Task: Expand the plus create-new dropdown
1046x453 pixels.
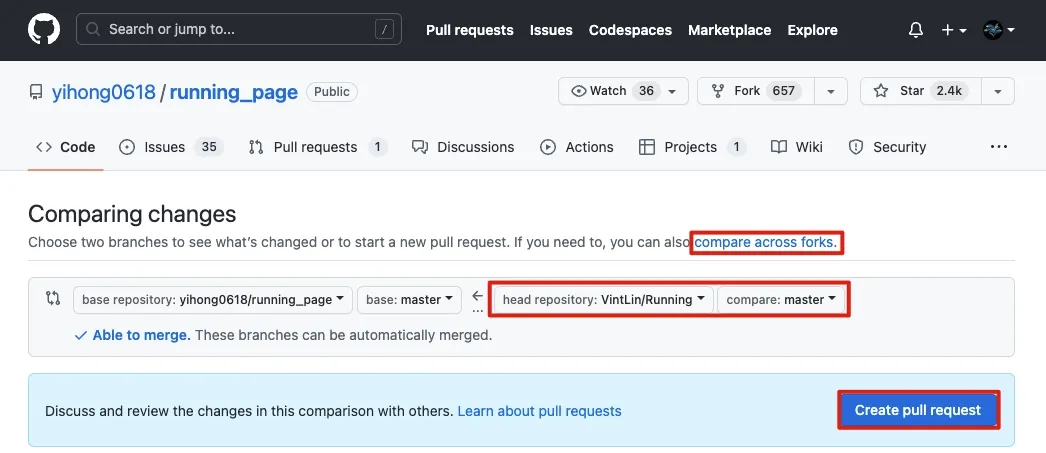Action: (954, 30)
